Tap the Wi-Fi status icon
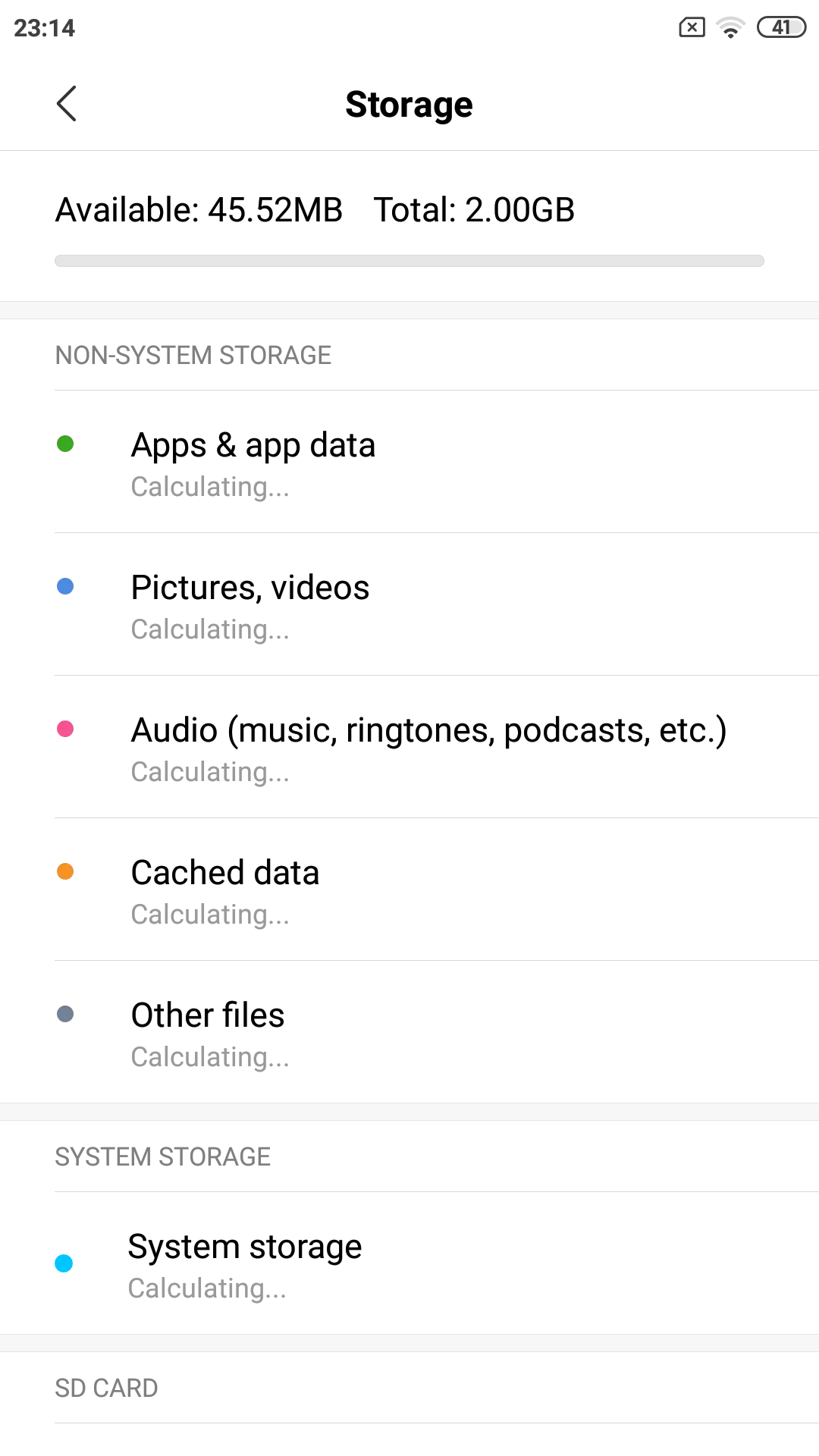819x1456 pixels. point(730,28)
